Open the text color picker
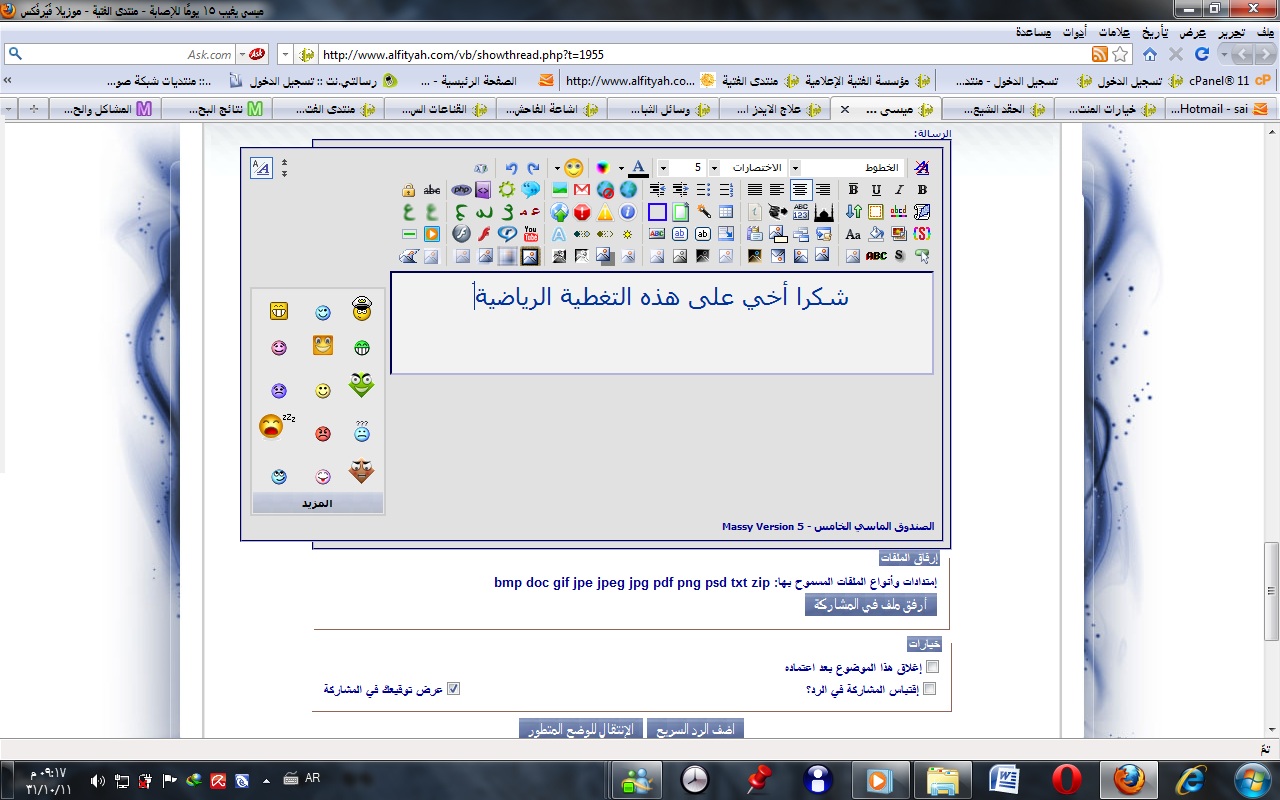 [637, 168]
